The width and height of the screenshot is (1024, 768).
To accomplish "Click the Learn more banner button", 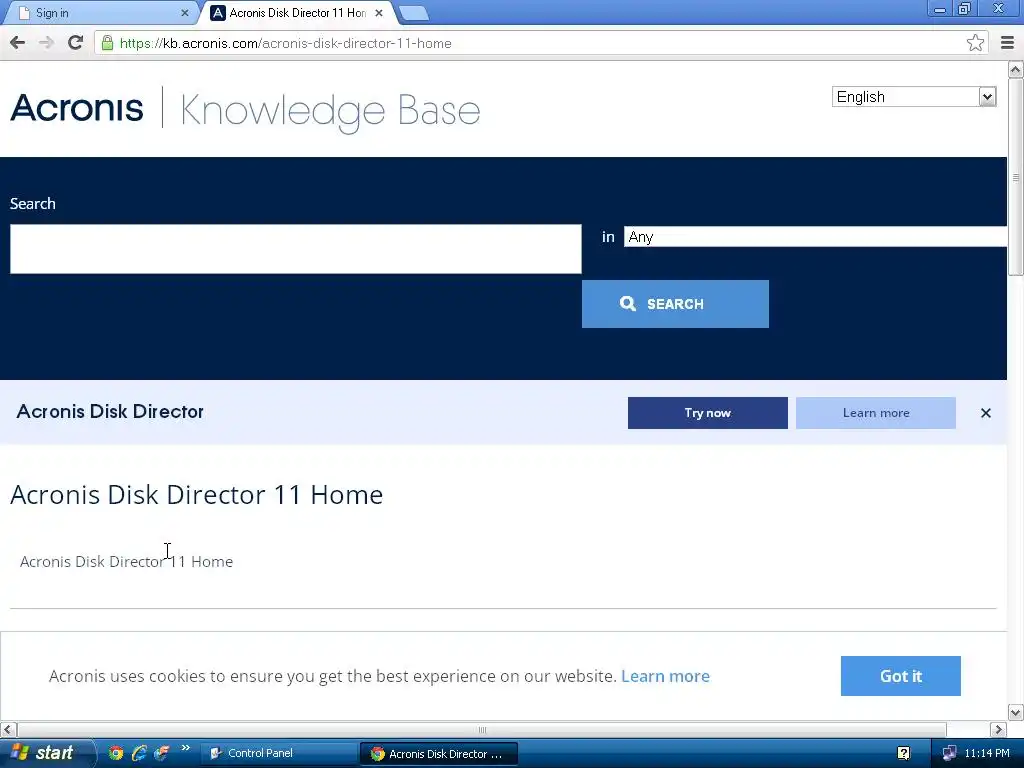I will coord(876,413).
